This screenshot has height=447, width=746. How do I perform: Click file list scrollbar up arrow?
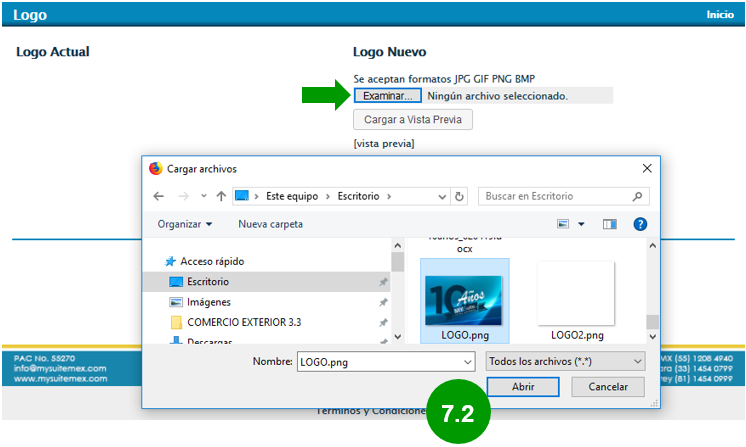[x=652, y=246]
